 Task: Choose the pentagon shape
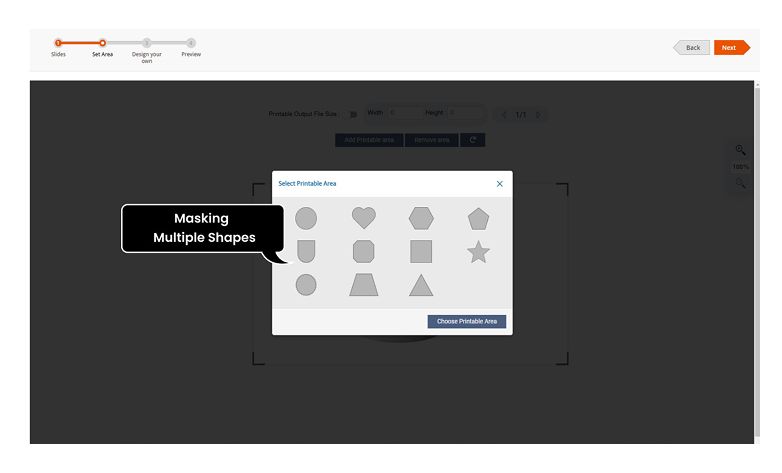click(x=478, y=218)
